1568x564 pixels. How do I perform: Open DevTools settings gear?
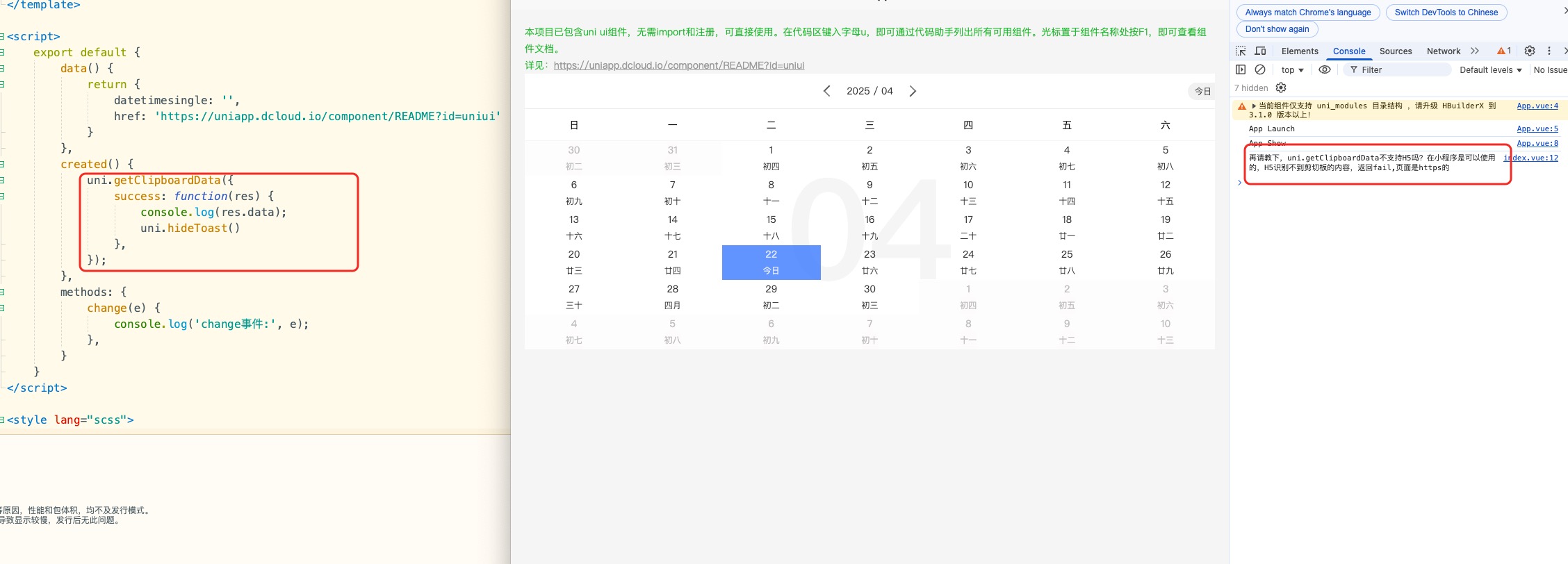pyautogui.click(x=1529, y=51)
